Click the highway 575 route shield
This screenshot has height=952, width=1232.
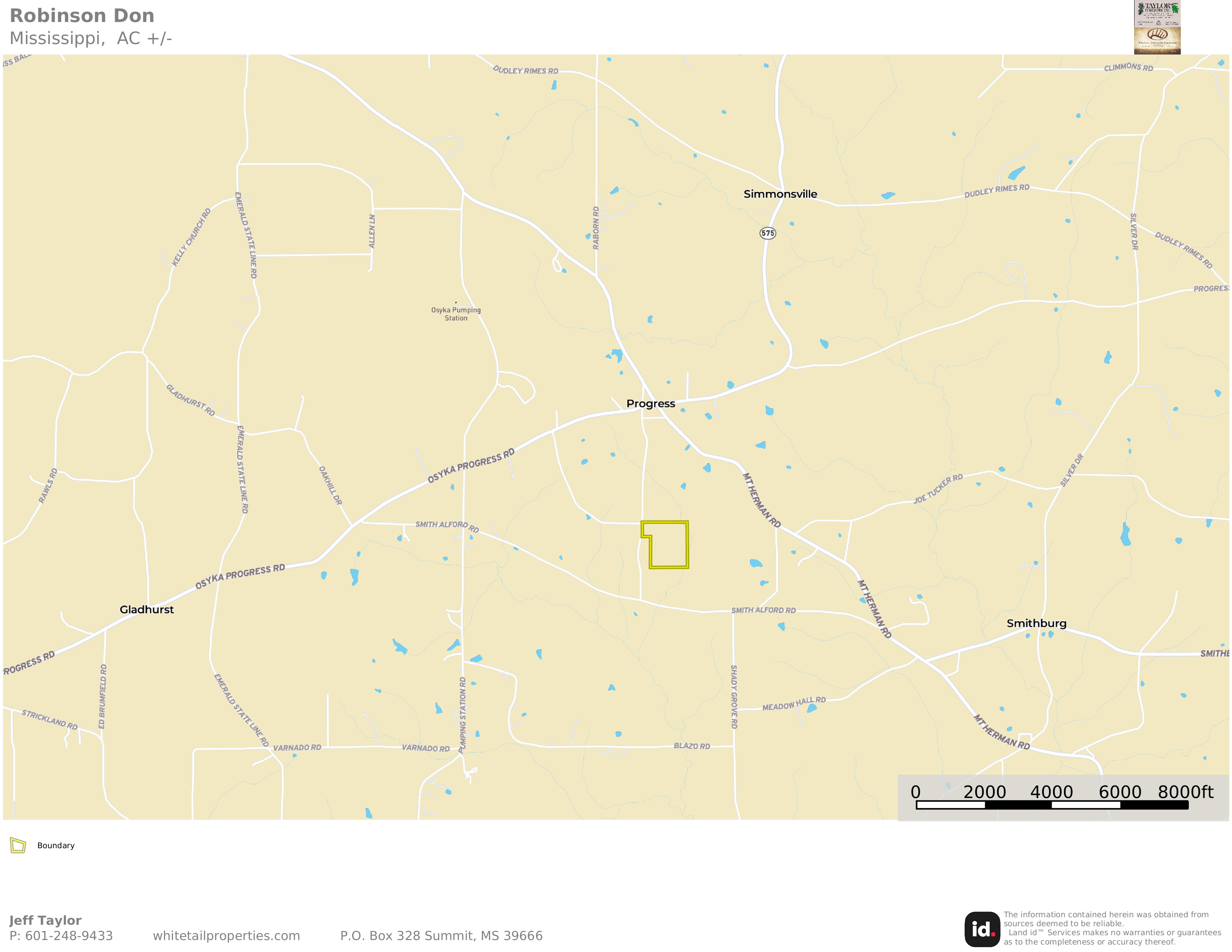[x=768, y=233]
